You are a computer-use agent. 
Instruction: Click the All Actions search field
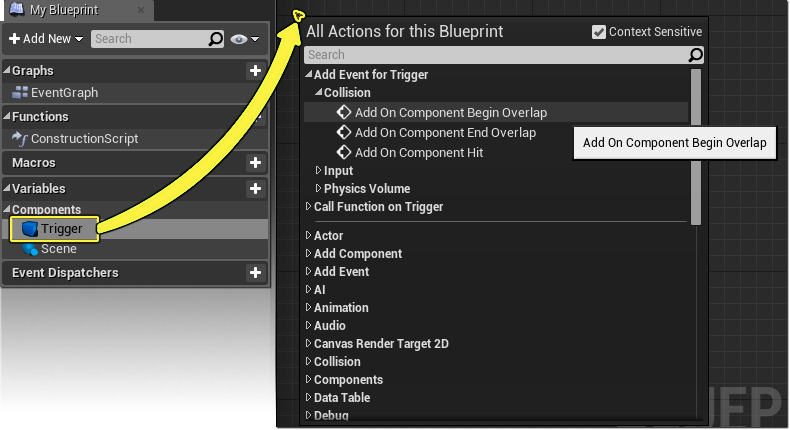click(495, 55)
